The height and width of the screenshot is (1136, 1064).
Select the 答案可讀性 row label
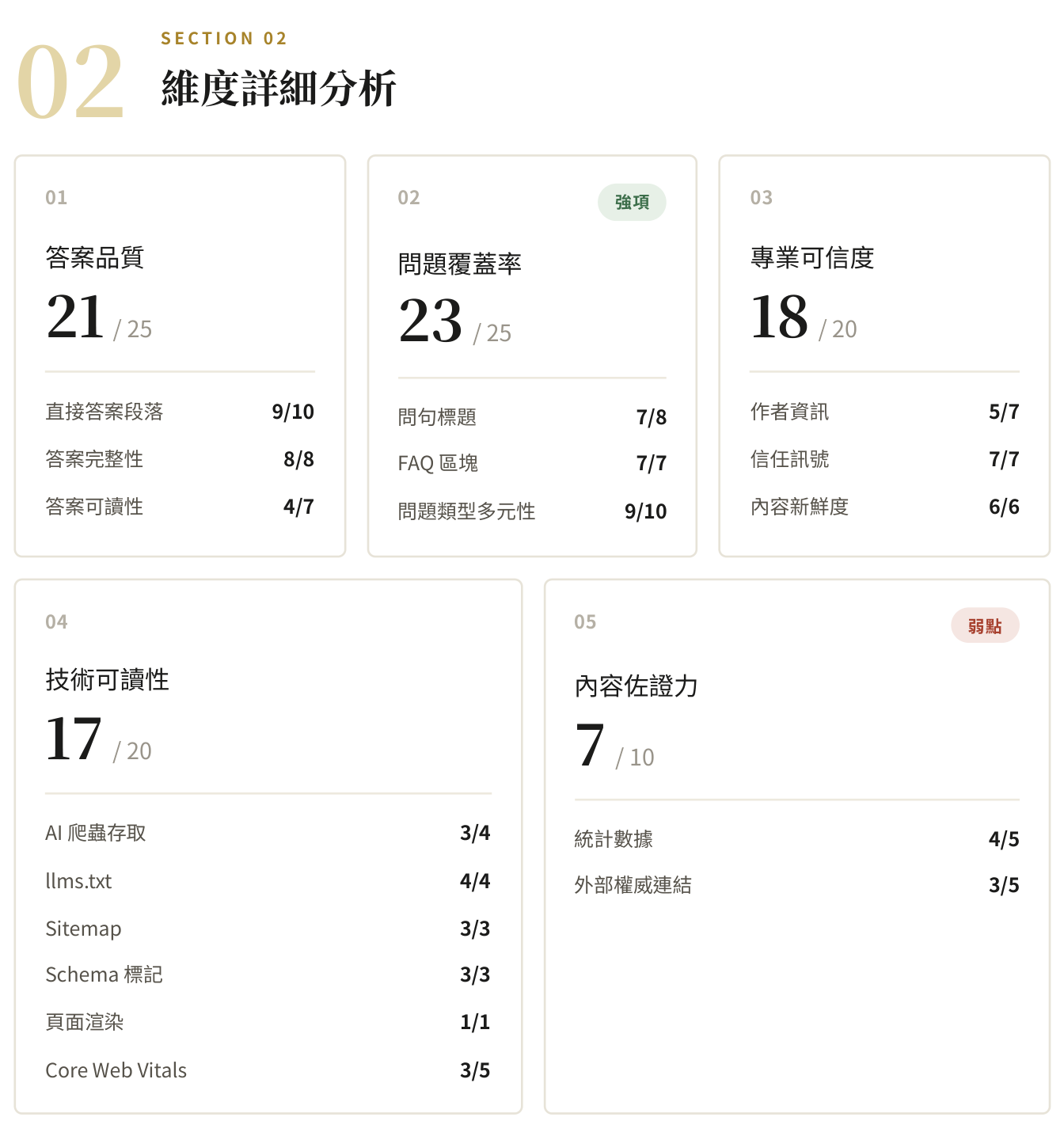coord(94,507)
